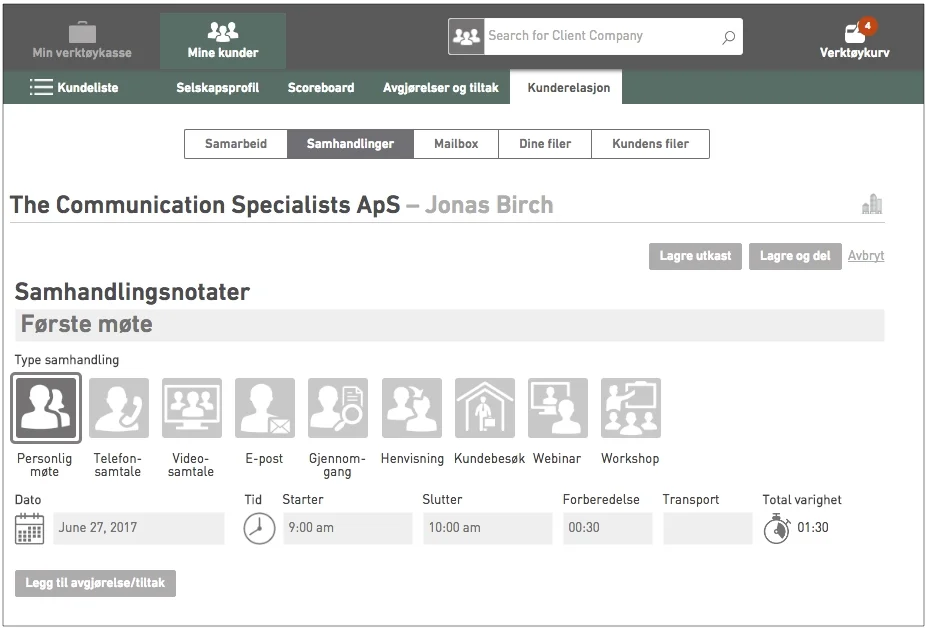Select Kundebesøk interaction type
The height and width of the screenshot is (628, 926).
[485, 408]
